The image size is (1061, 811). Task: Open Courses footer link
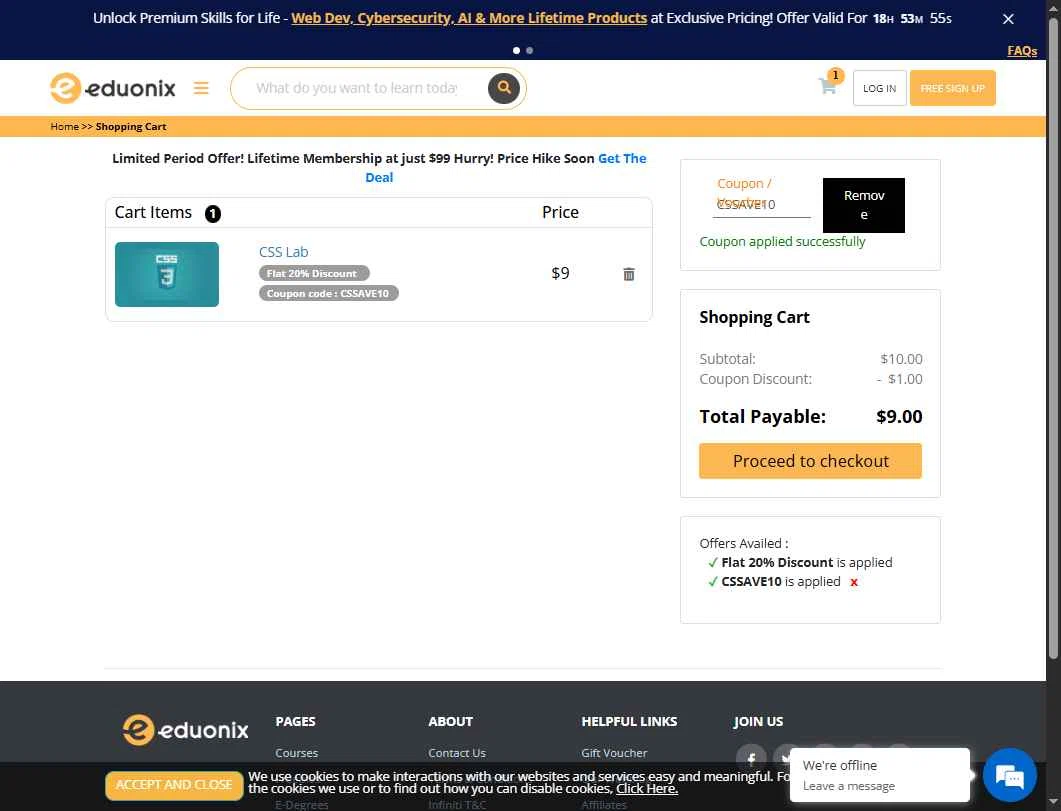tap(296, 753)
